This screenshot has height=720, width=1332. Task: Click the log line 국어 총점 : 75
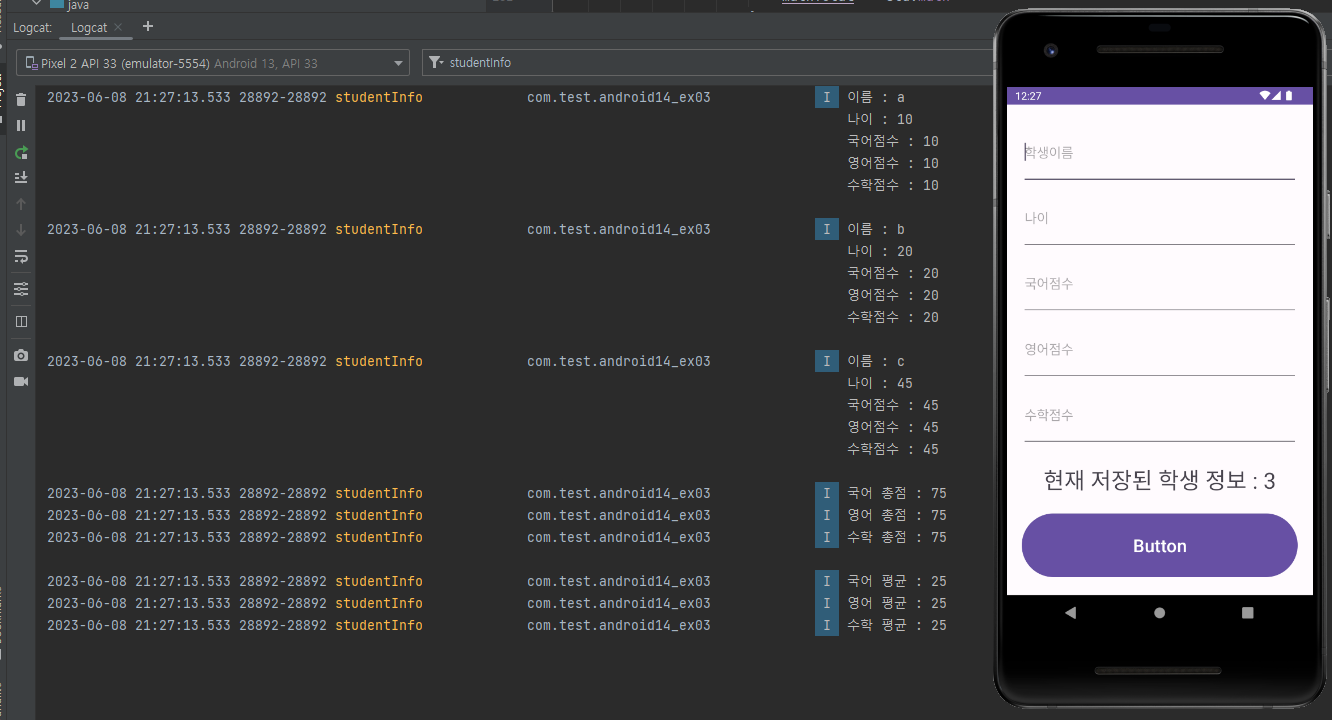[x=897, y=493]
